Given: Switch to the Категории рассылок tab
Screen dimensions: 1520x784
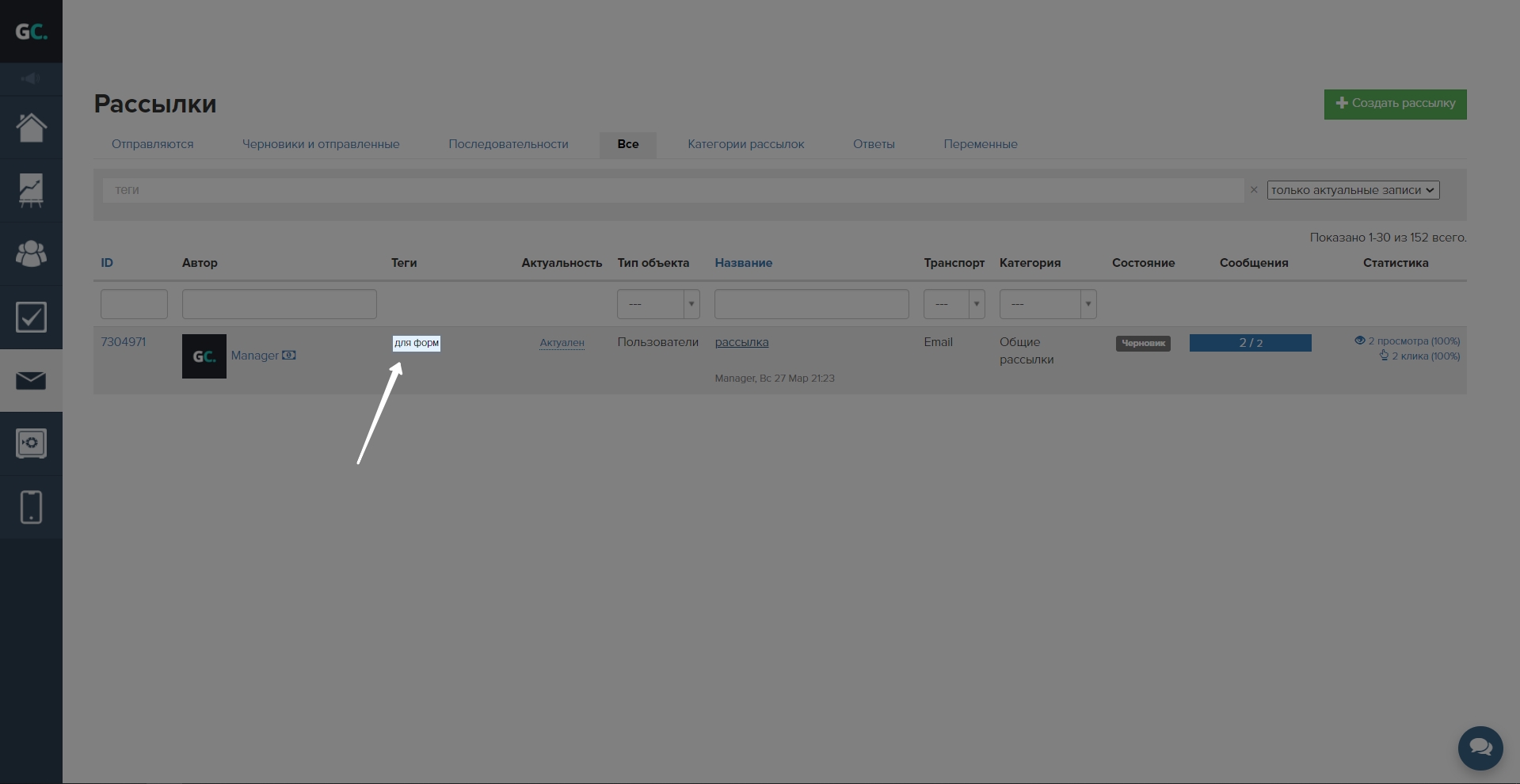Looking at the screenshot, I should click(745, 144).
